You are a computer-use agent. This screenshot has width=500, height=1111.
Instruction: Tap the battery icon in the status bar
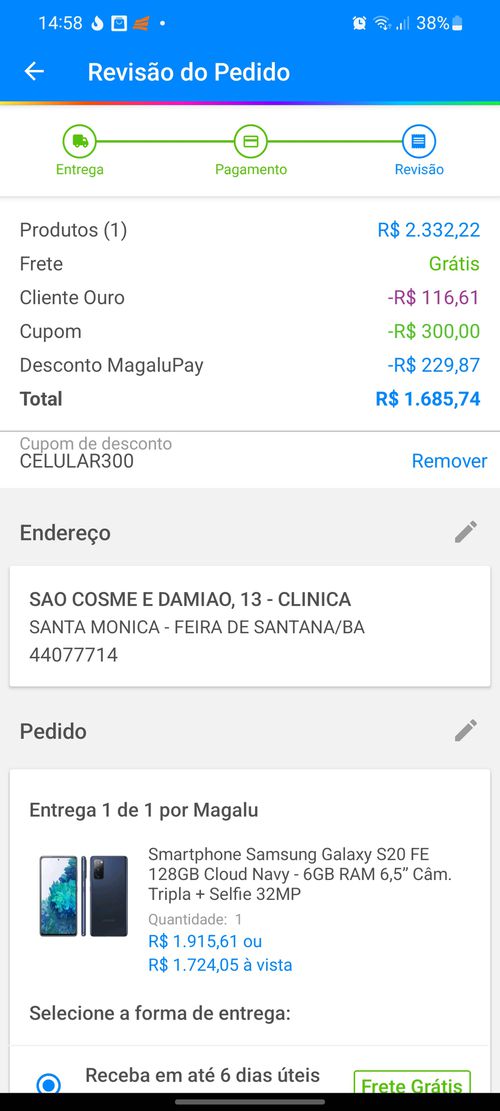click(458, 23)
